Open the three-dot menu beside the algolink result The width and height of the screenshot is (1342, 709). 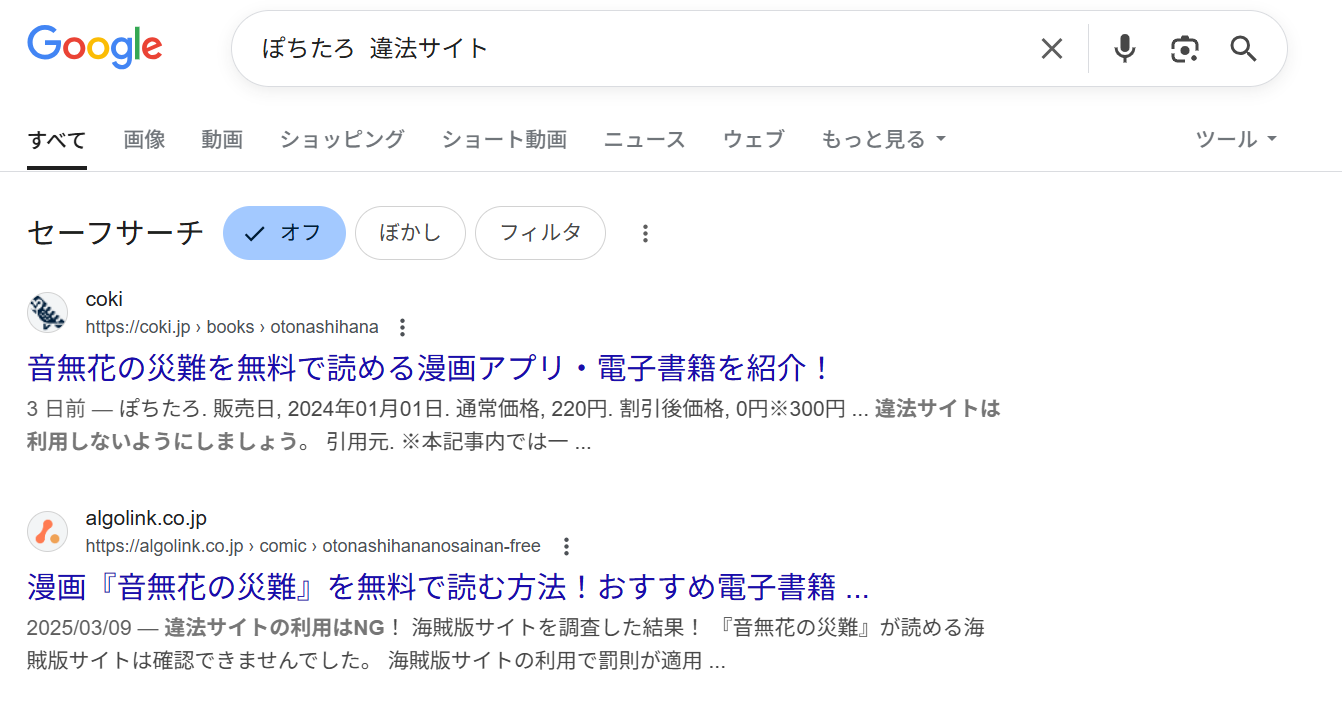point(566,546)
